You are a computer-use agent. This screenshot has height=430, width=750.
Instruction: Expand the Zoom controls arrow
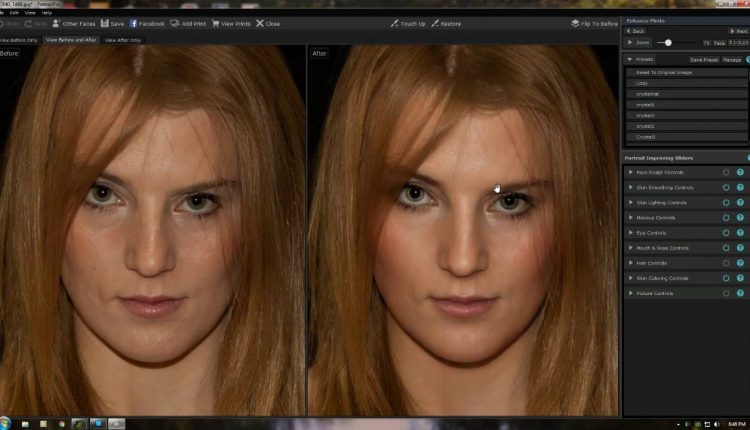pyautogui.click(x=630, y=43)
